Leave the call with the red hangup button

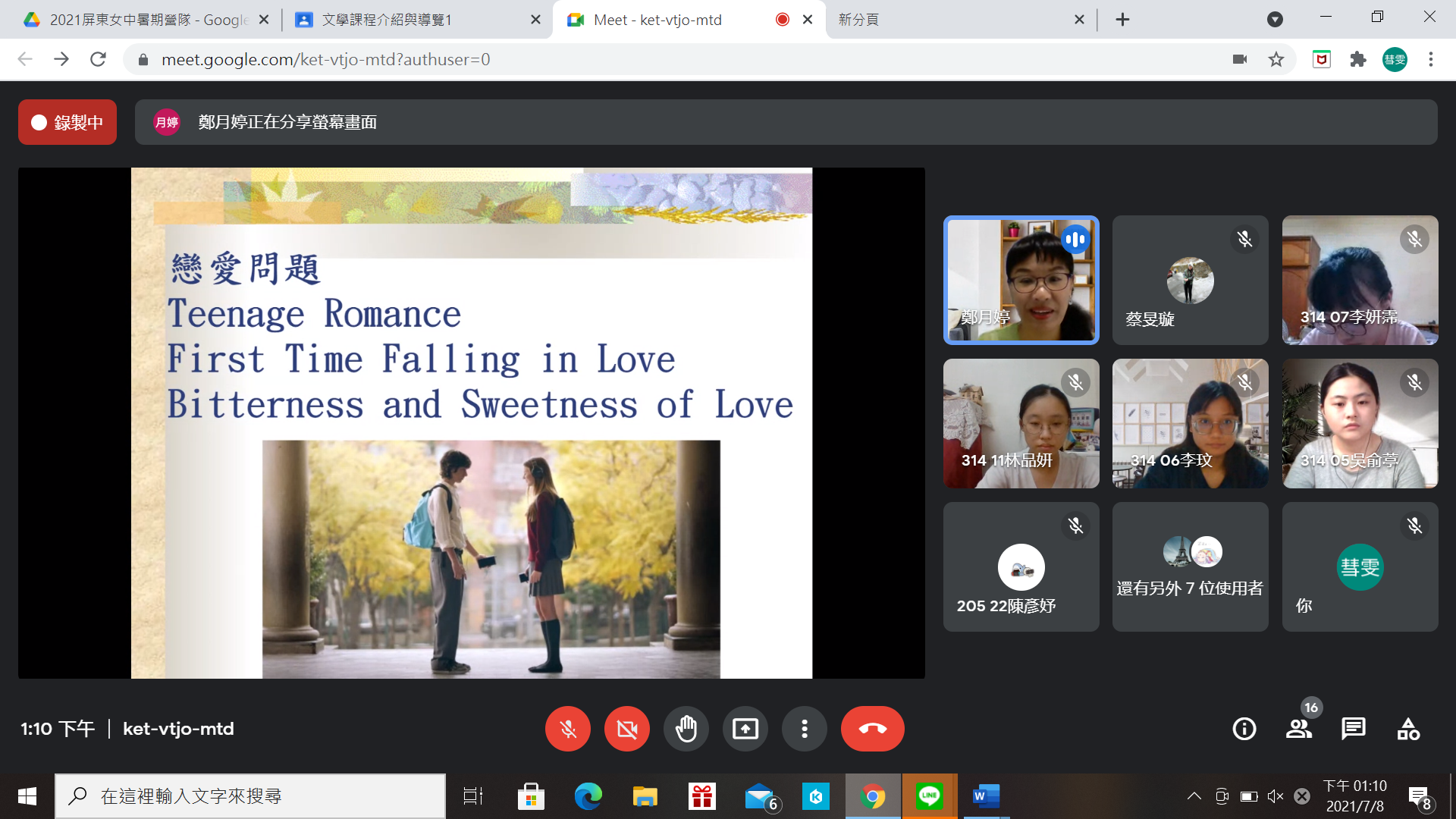[x=872, y=729]
